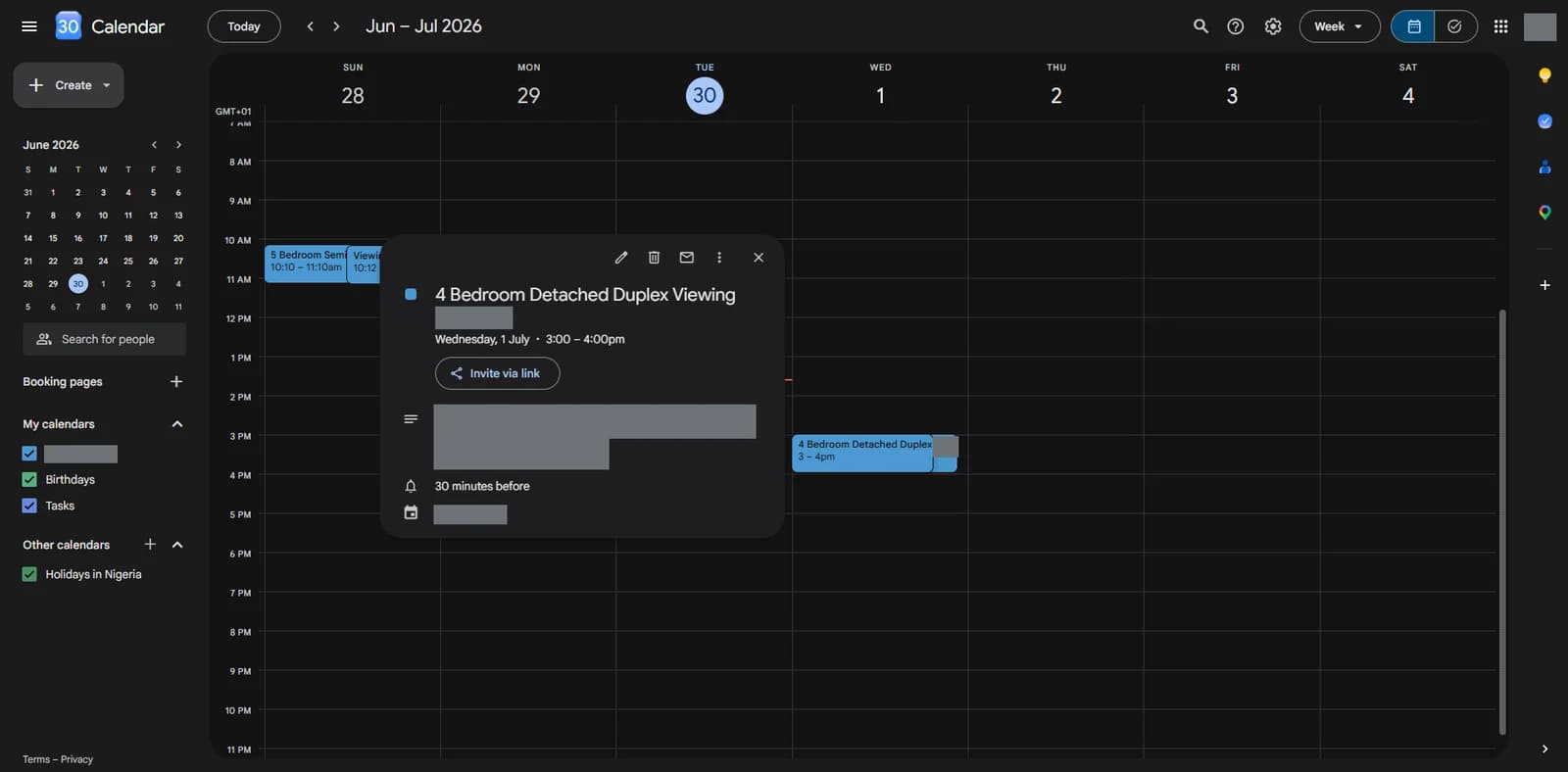This screenshot has width=1568, height=772.
Task: Toggle the Birthdays calendar checkbox
Action: coord(29,480)
